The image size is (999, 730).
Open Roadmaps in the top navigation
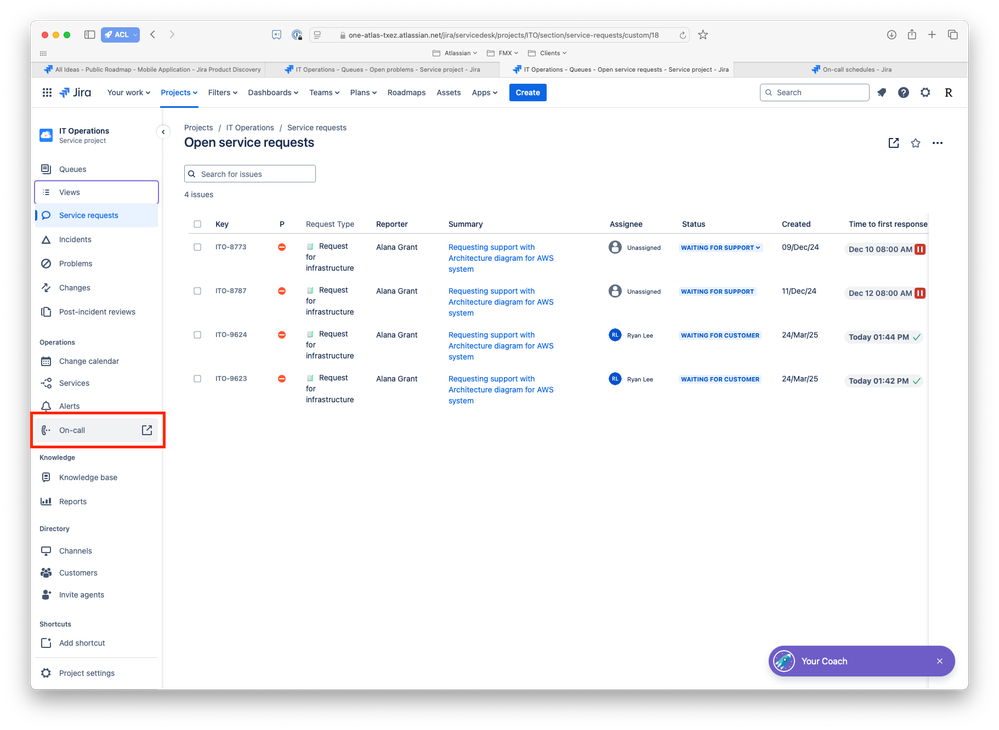pyautogui.click(x=406, y=92)
